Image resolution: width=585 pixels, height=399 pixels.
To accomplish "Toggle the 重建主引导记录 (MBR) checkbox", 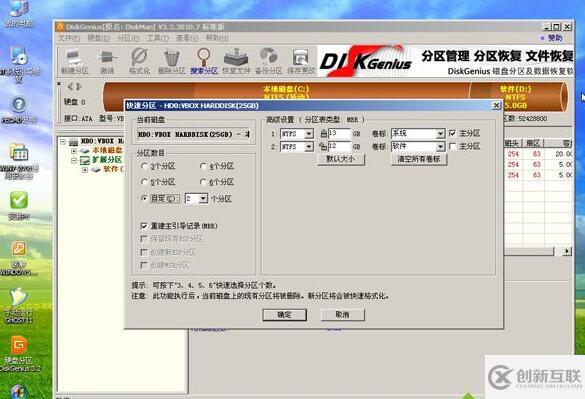I will (x=144, y=225).
